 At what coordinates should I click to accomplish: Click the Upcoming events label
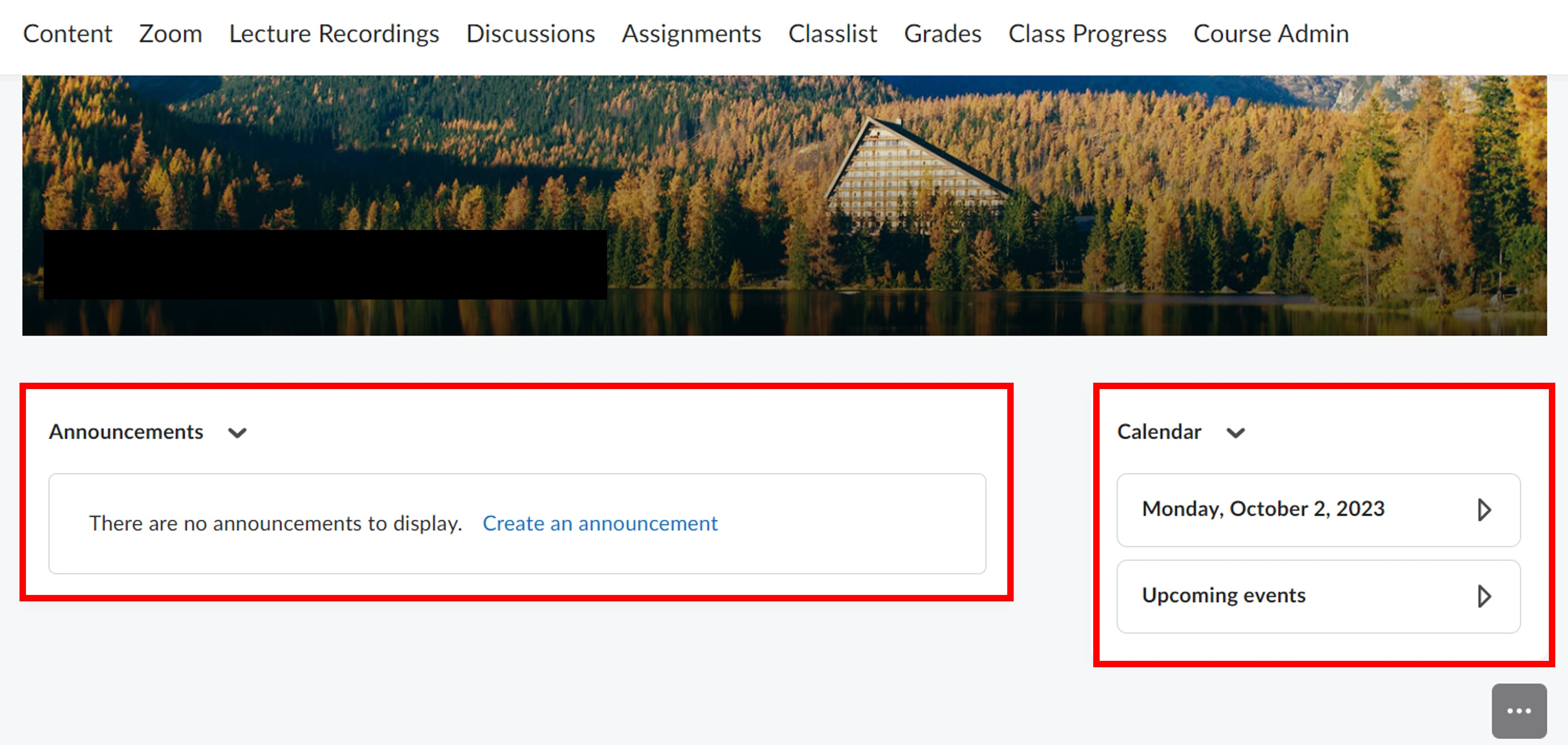1223,595
